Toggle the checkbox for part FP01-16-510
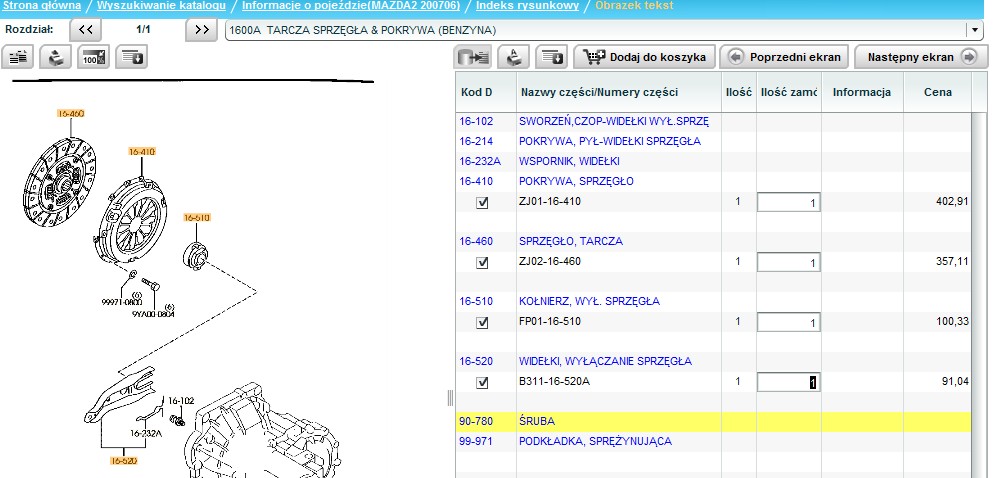The width and height of the screenshot is (998, 478). tap(483, 322)
